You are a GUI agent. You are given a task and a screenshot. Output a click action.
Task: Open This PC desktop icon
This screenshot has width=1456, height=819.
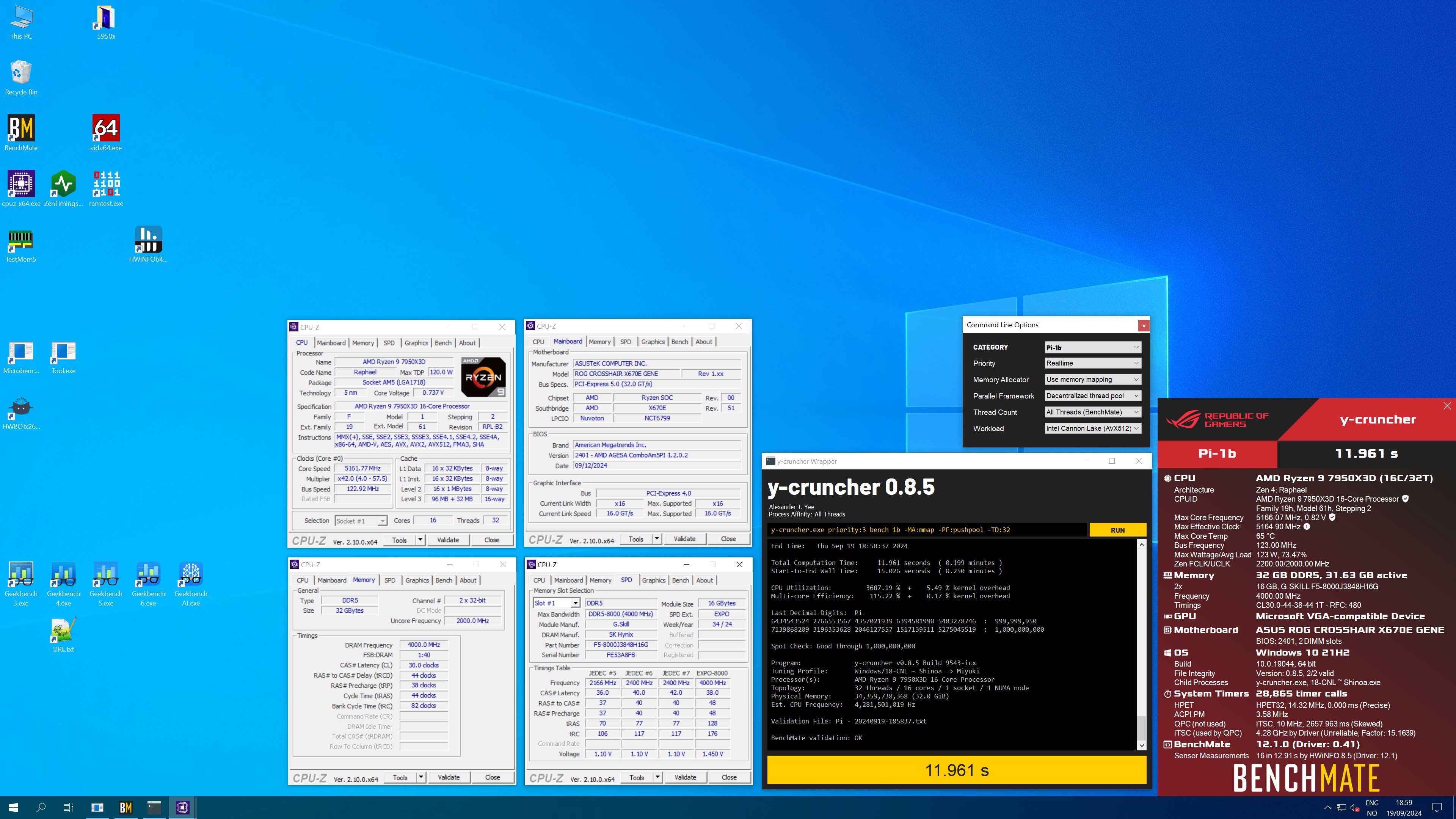point(21,23)
